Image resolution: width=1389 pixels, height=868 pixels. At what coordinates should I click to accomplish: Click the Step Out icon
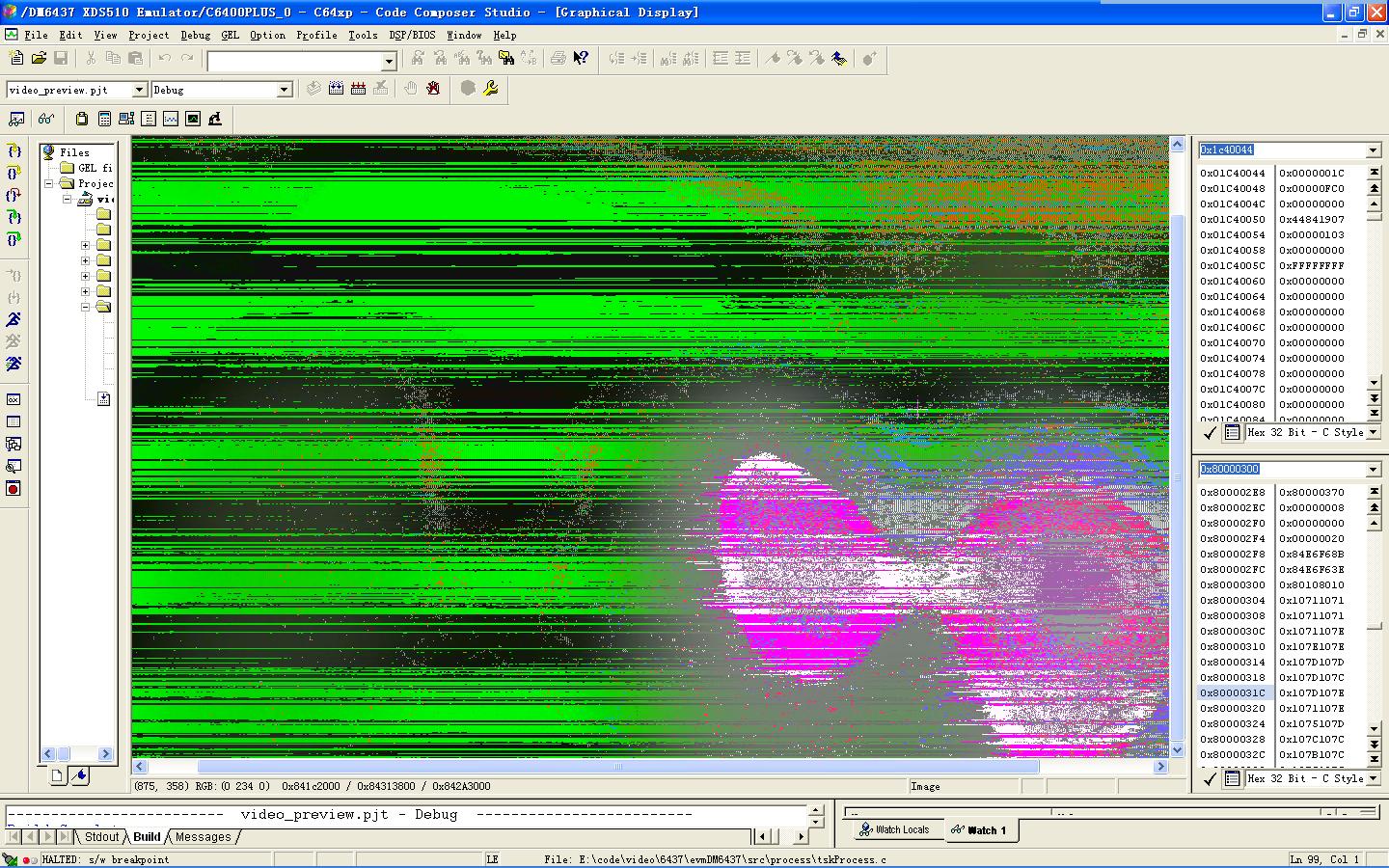tap(14, 196)
